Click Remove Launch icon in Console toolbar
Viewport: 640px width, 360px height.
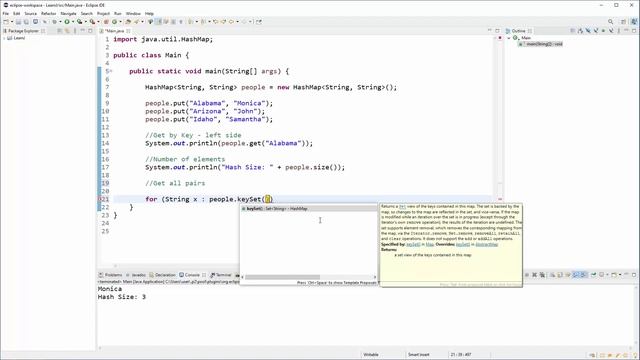534,275
